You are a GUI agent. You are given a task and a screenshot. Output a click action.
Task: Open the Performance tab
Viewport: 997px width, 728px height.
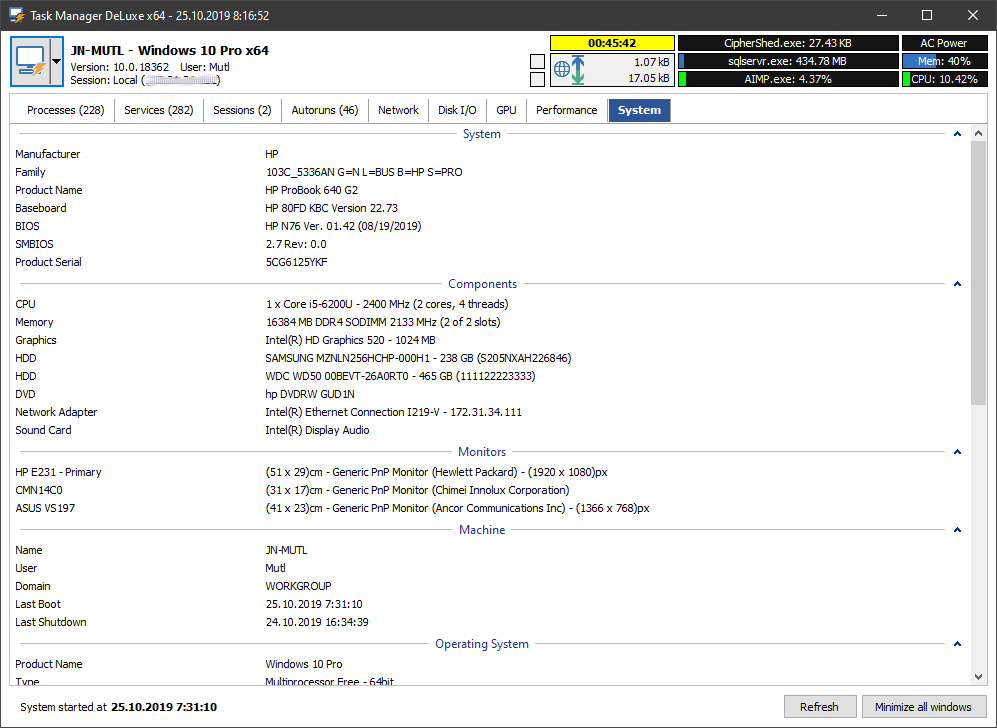tap(567, 110)
